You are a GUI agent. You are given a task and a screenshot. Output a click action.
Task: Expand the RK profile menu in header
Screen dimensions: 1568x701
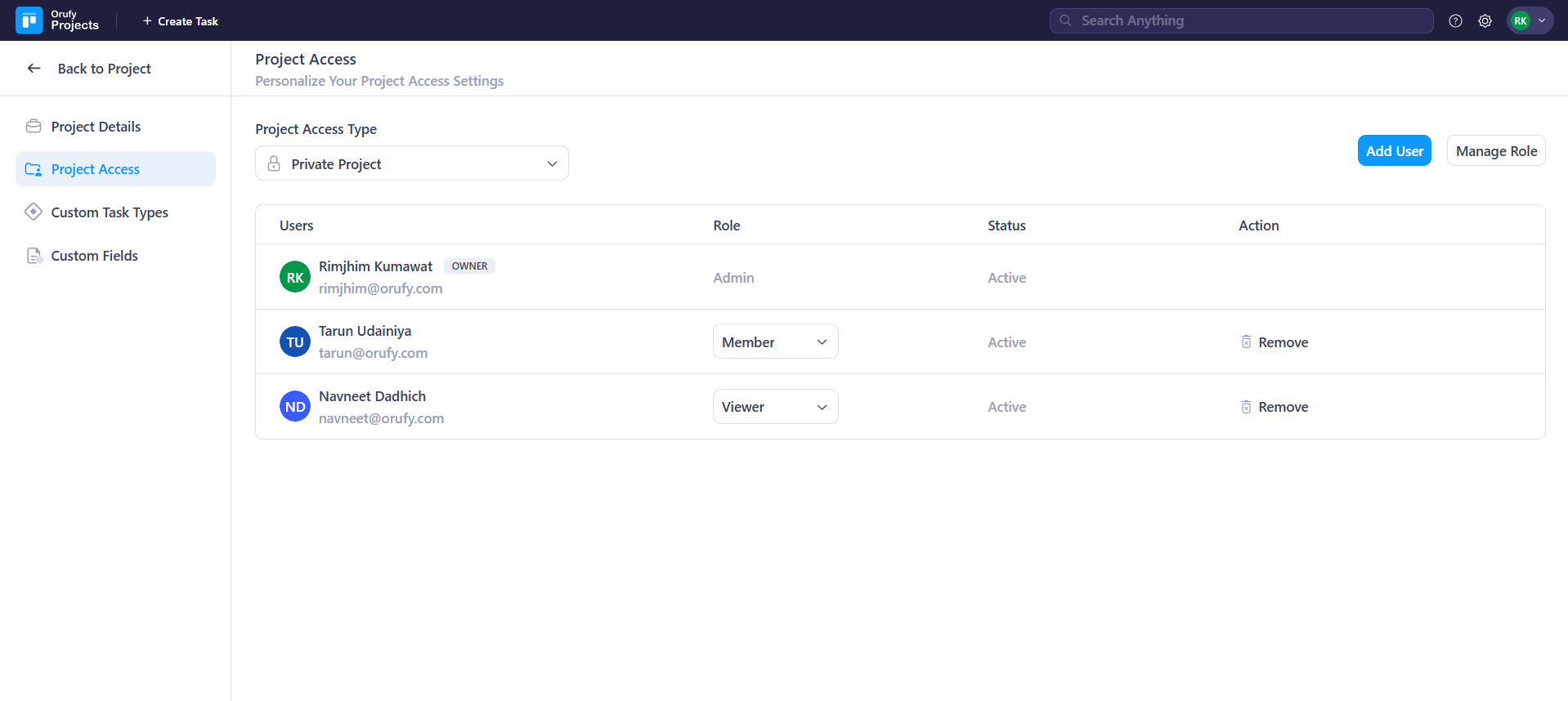pos(1530,21)
